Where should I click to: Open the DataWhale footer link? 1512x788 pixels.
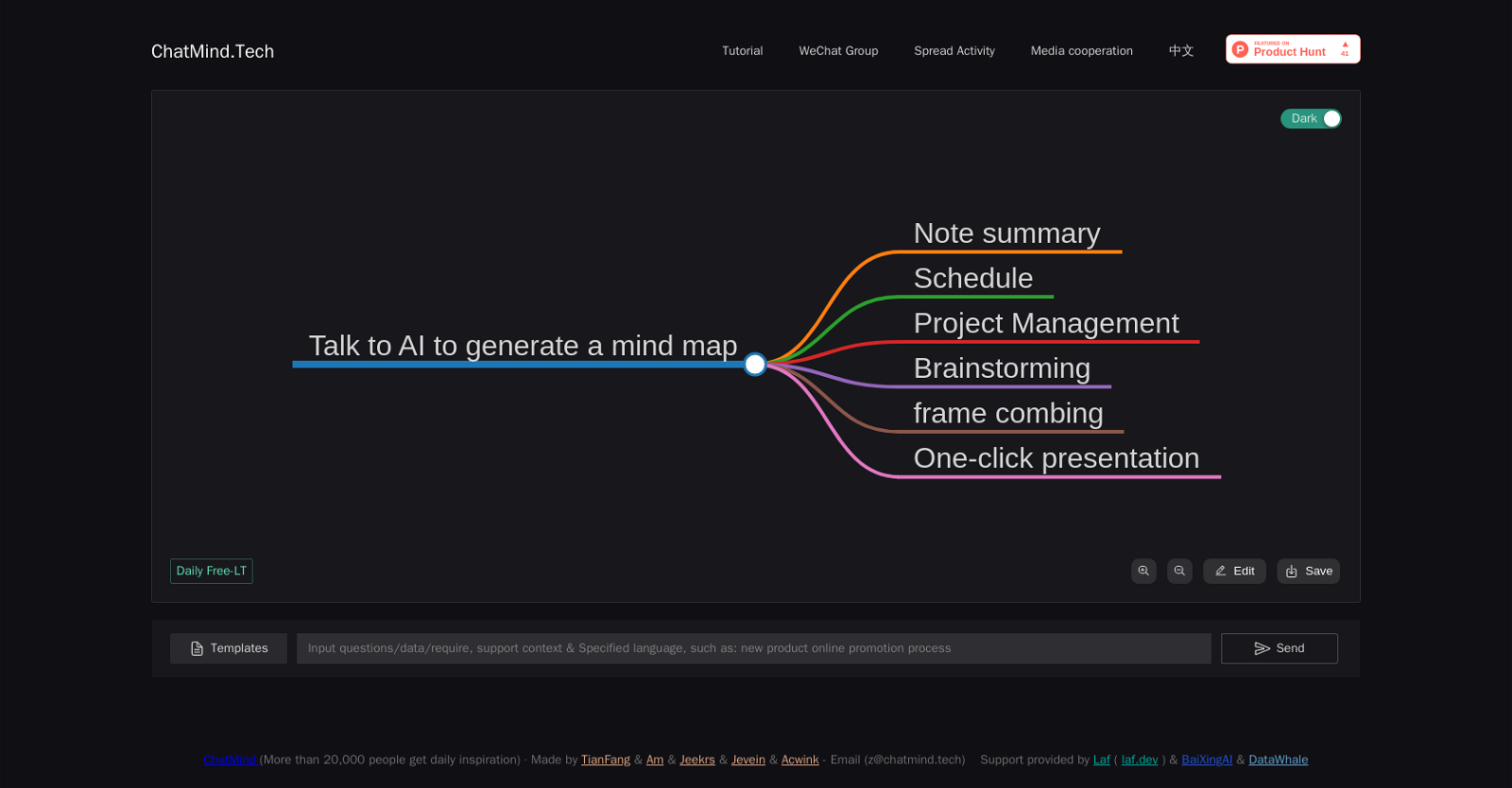1279,760
